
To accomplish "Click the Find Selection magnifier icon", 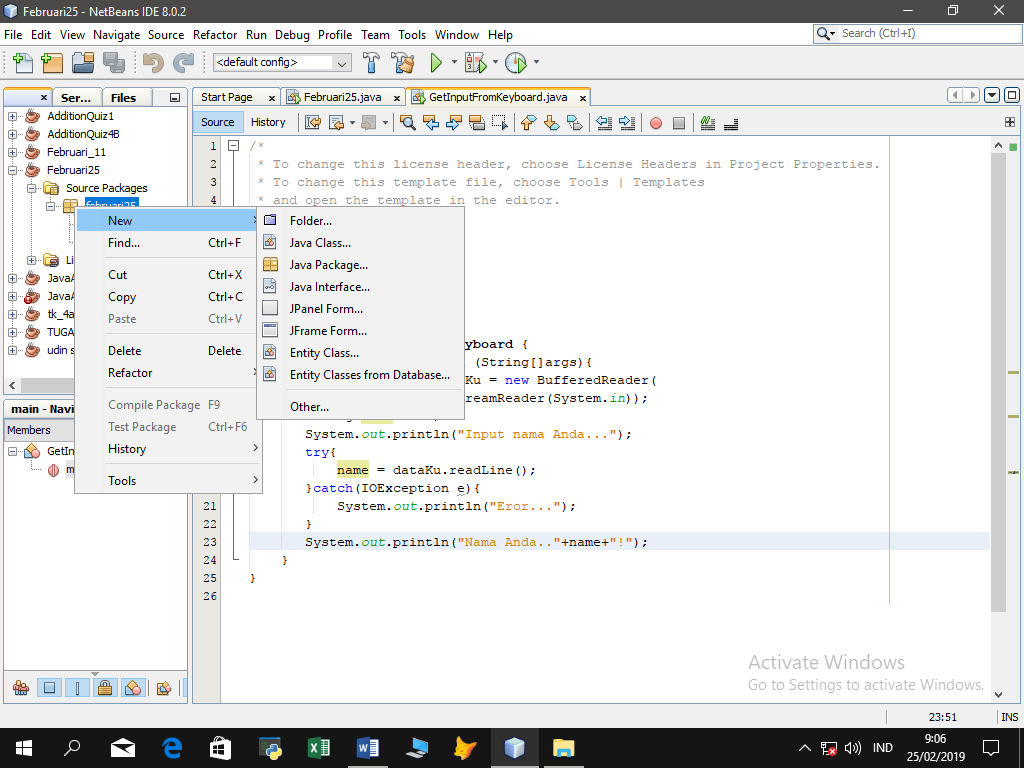I will pos(408,123).
